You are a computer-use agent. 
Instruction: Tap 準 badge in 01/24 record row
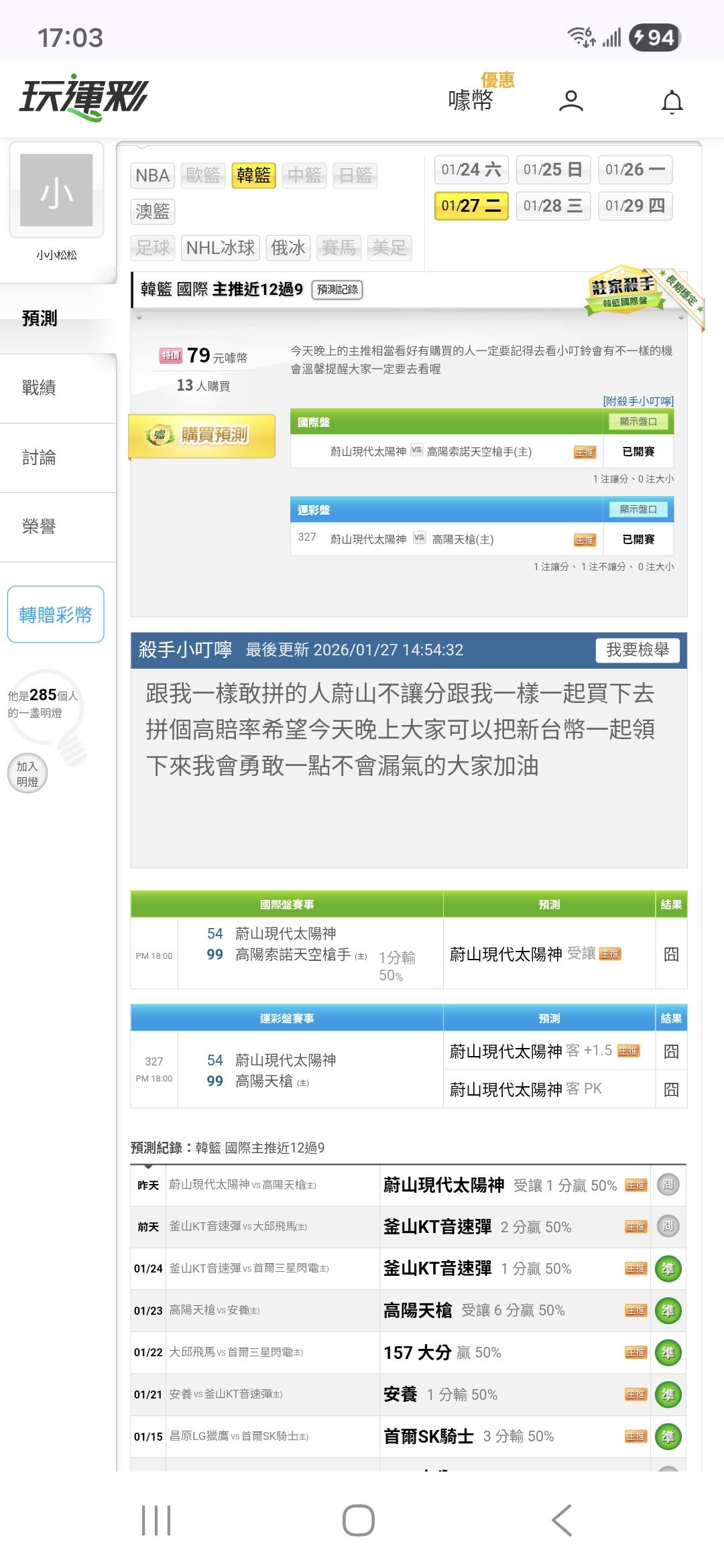click(668, 1268)
